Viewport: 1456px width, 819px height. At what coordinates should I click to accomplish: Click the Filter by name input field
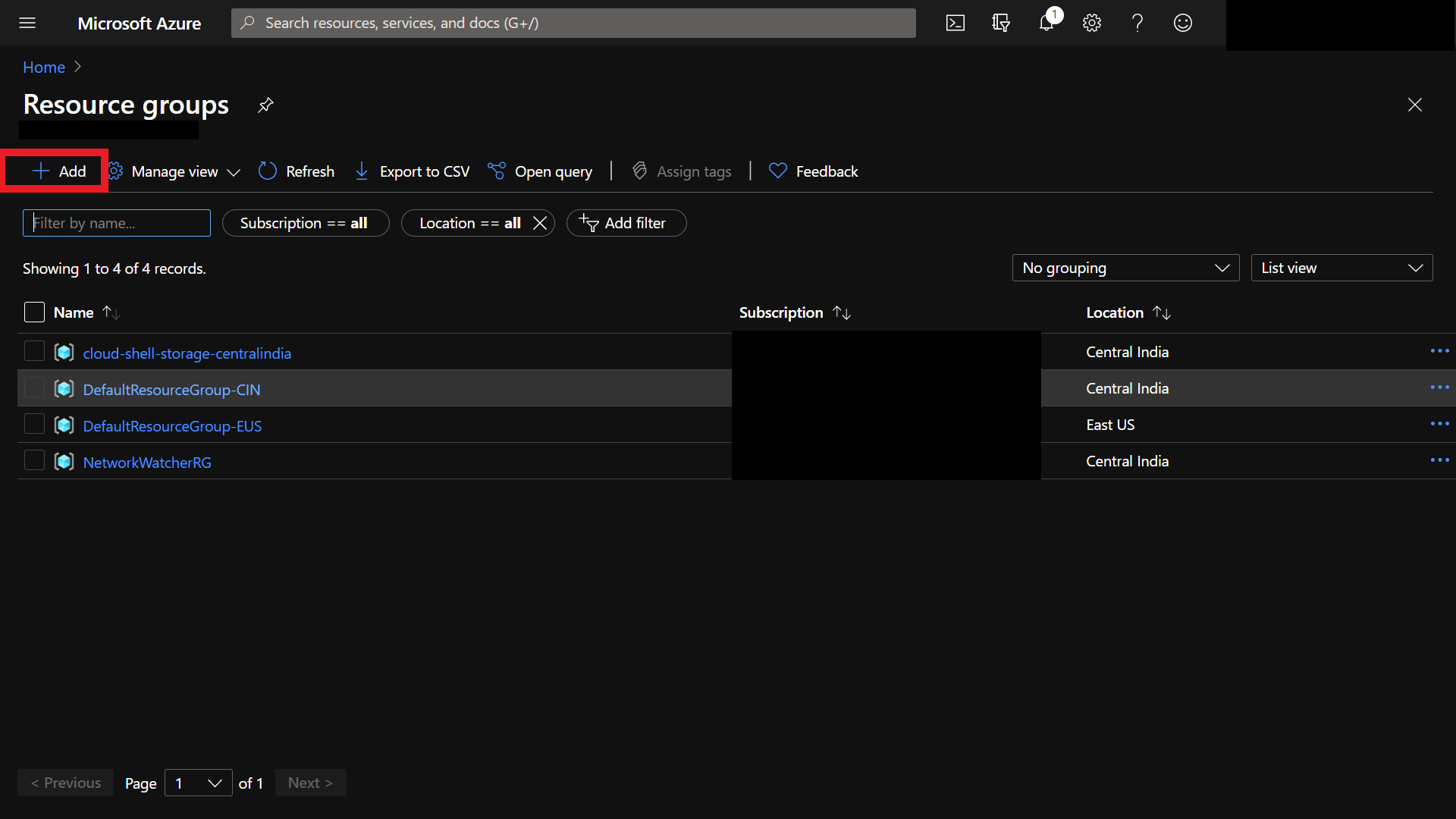[116, 222]
